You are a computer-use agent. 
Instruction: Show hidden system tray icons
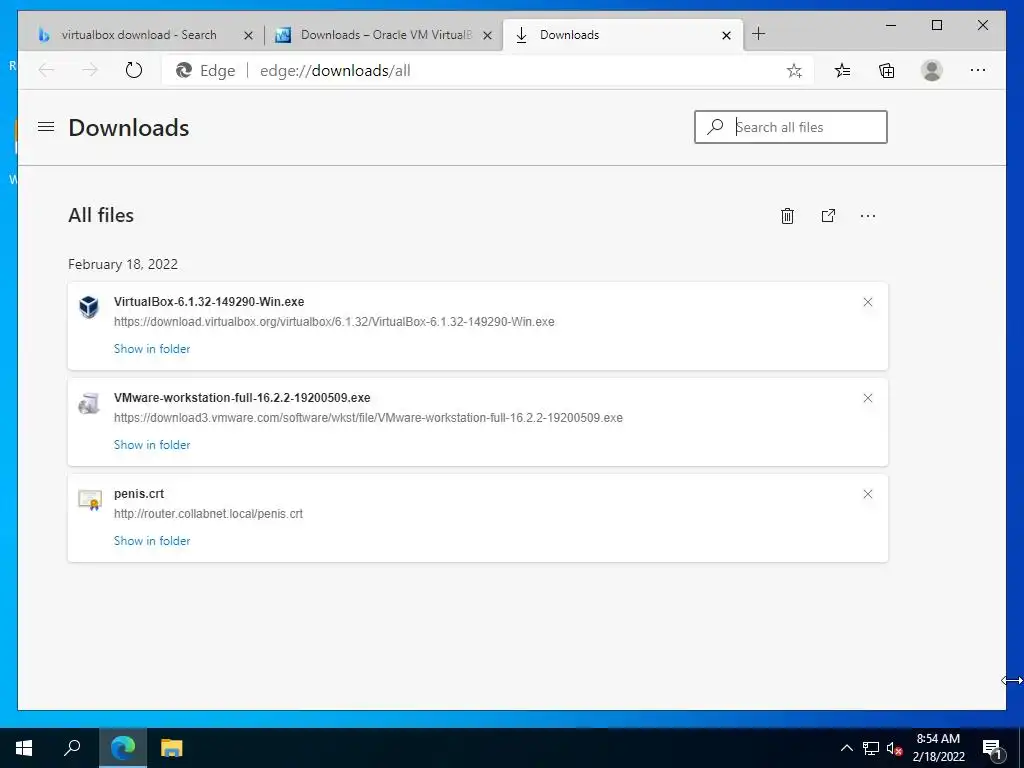coord(846,748)
